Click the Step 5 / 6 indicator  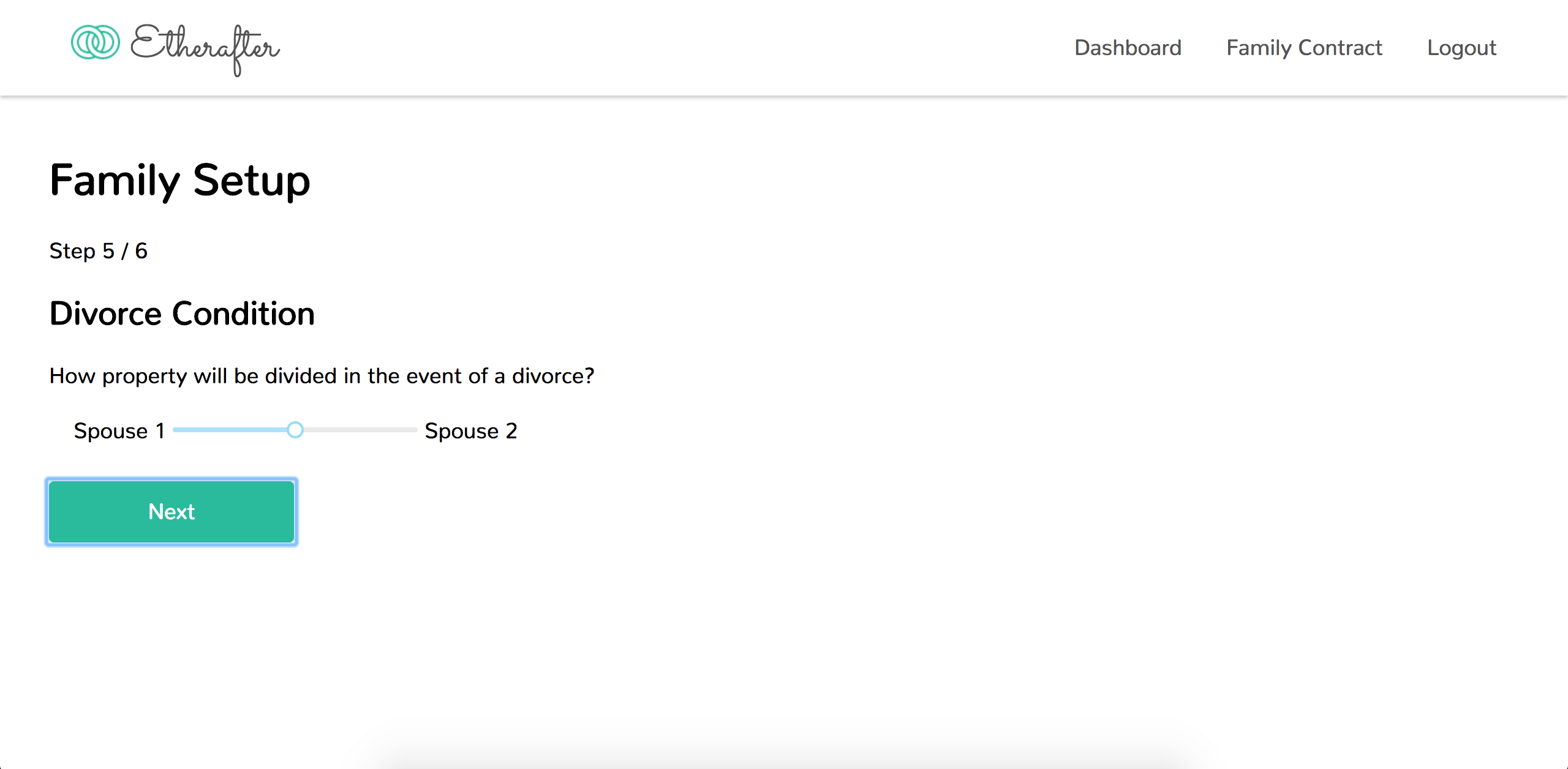coord(98,251)
